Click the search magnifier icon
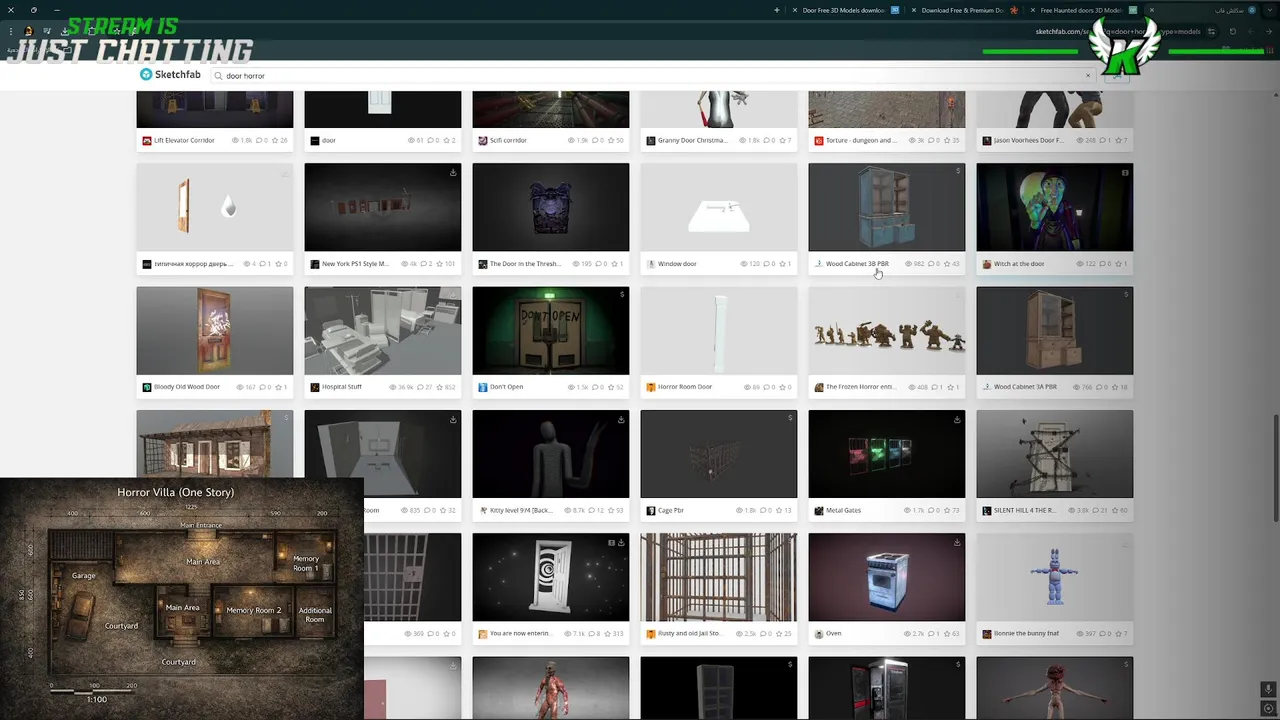Image resolution: width=1280 pixels, height=720 pixels. point(218,76)
